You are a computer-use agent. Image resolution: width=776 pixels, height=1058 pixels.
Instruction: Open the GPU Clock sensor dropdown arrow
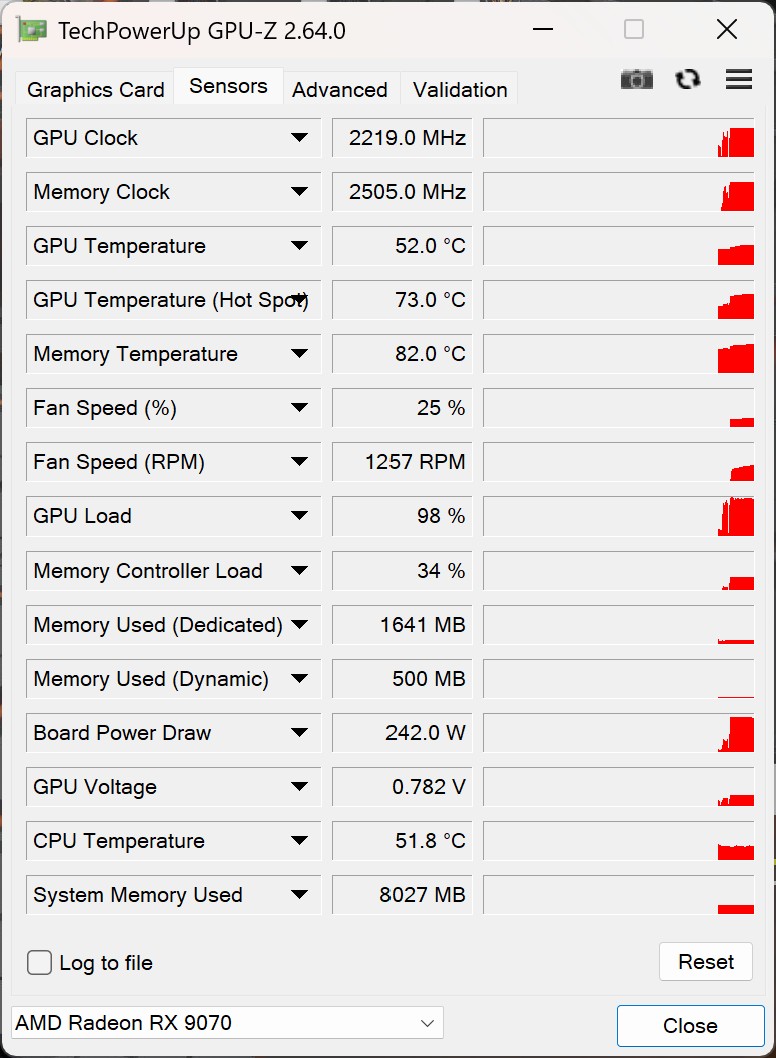pos(299,138)
